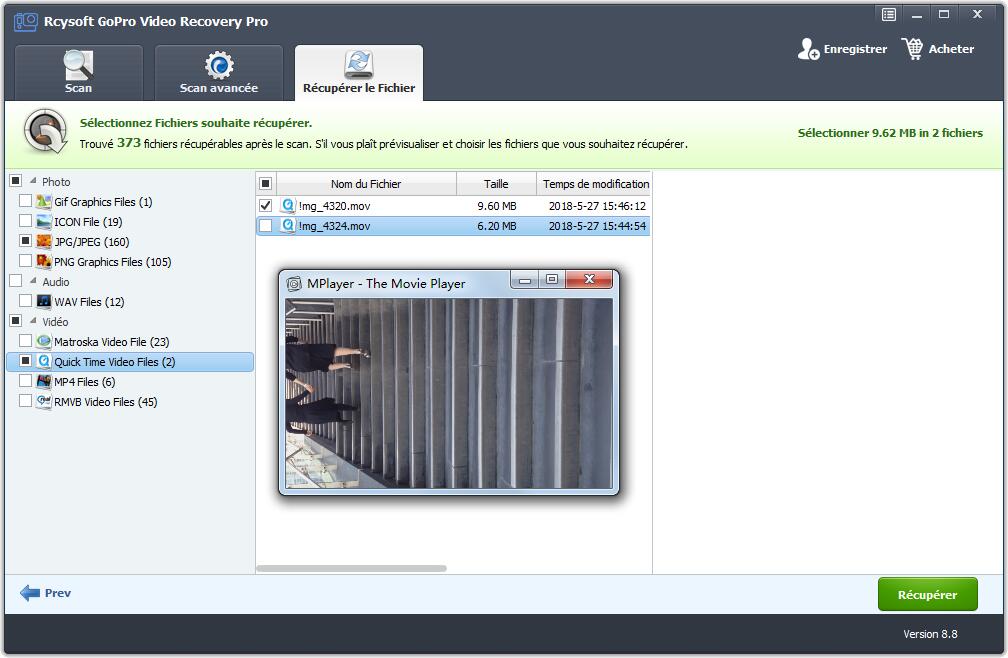Click the Acheter shopping cart icon
Image resolution: width=1008 pixels, height=658 pixels.
(x=912, y=49)
